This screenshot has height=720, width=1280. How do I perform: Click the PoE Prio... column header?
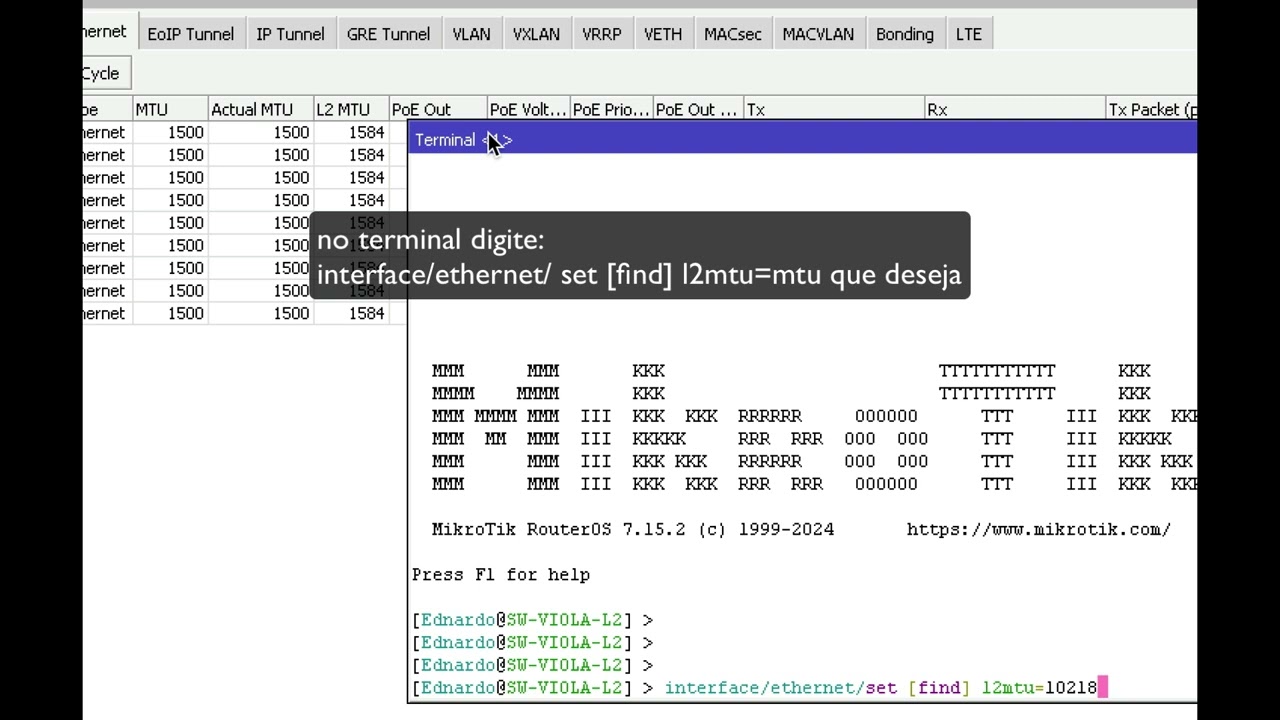coord(611,110)
